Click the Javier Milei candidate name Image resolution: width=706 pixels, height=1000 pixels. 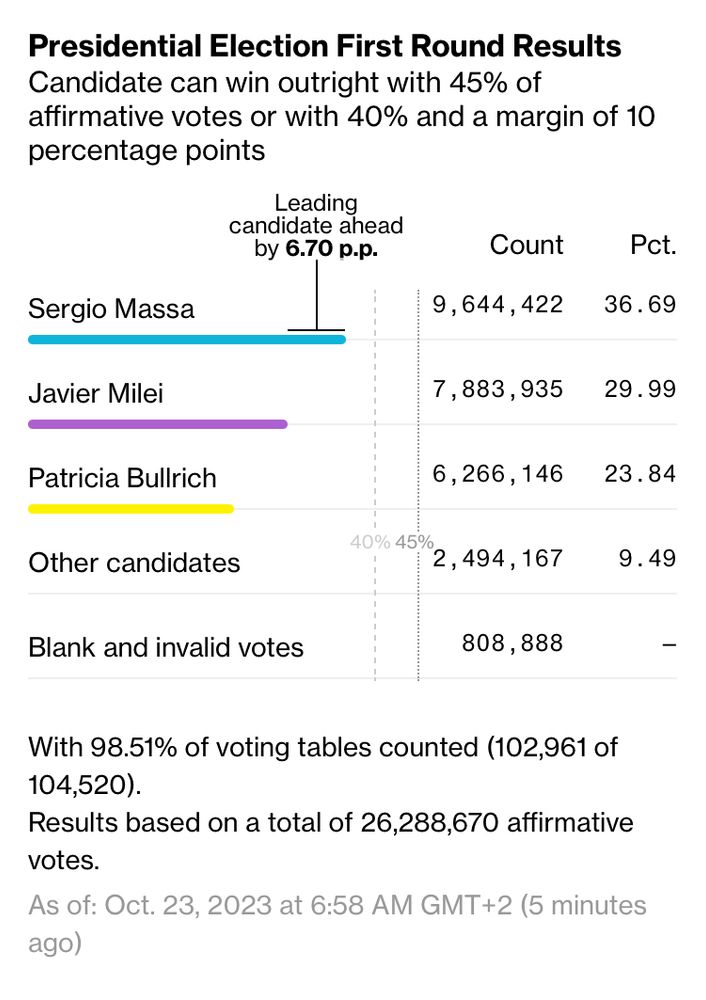point(96,393)
